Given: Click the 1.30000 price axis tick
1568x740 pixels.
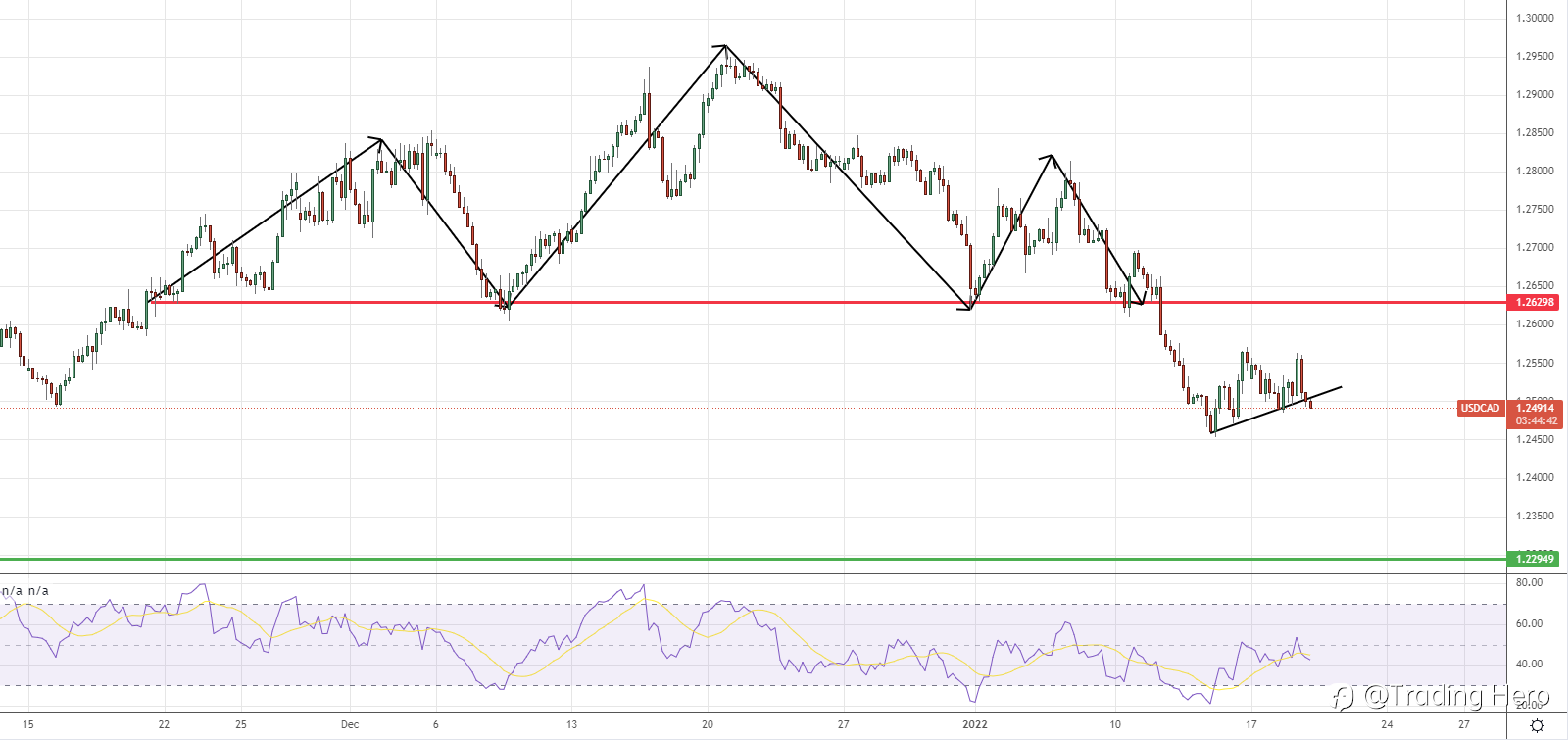Looking at the screenshot, I should (1535, 18).
